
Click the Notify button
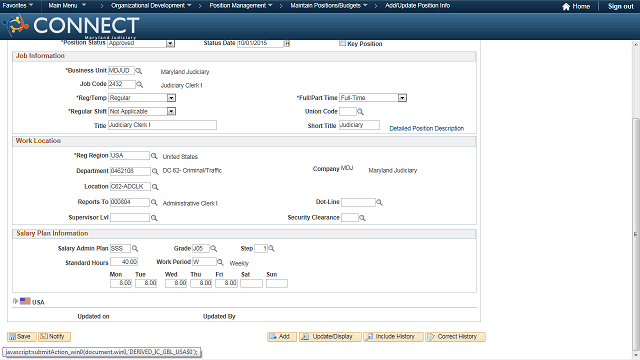[54, 337]
